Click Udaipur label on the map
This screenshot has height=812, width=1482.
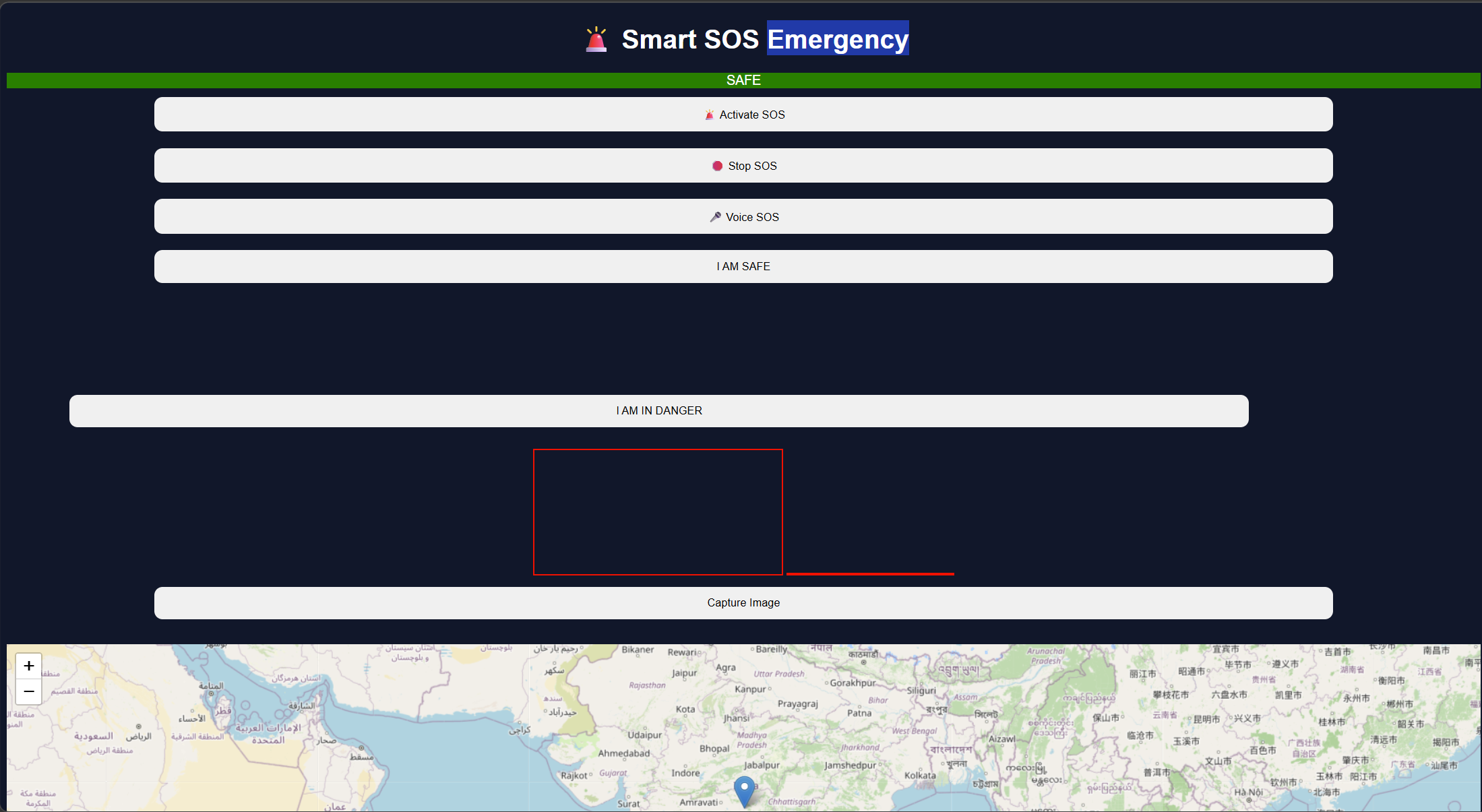[x=645, y=735]
